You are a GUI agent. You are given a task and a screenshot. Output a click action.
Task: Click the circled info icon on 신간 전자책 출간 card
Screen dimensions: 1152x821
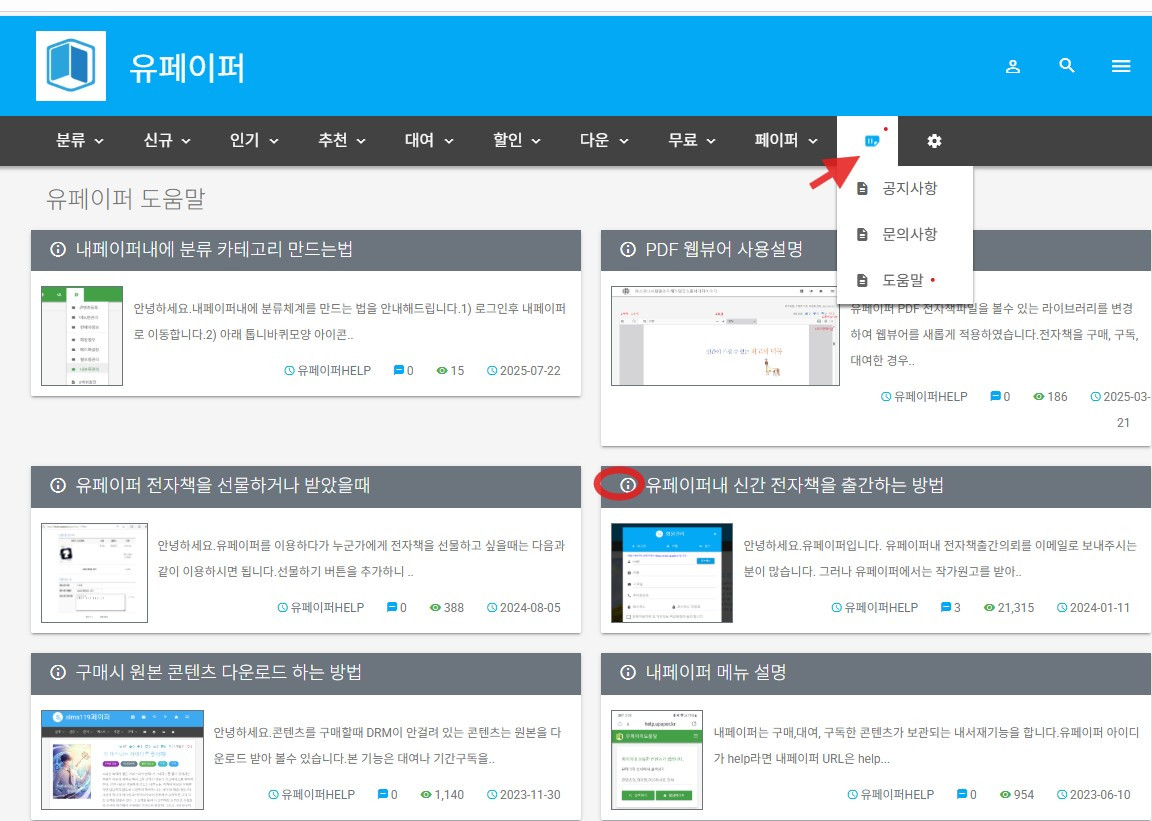[627, 485]
